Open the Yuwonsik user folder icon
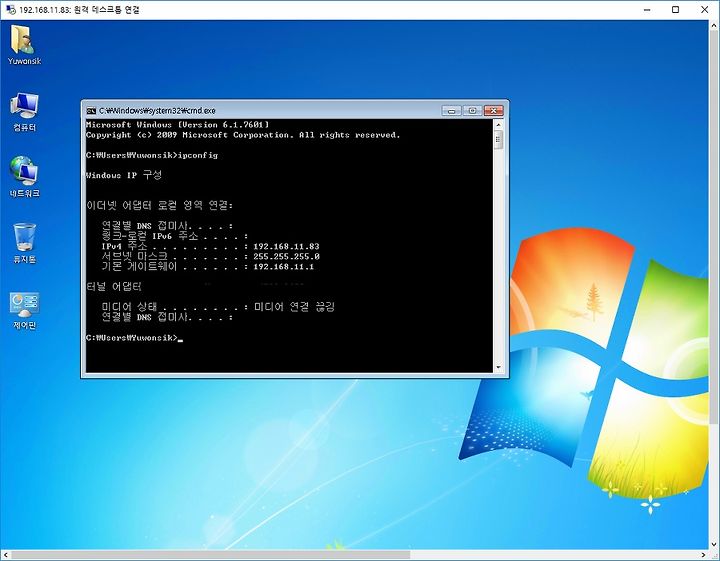720x561 pixels. tap(24, 45)
